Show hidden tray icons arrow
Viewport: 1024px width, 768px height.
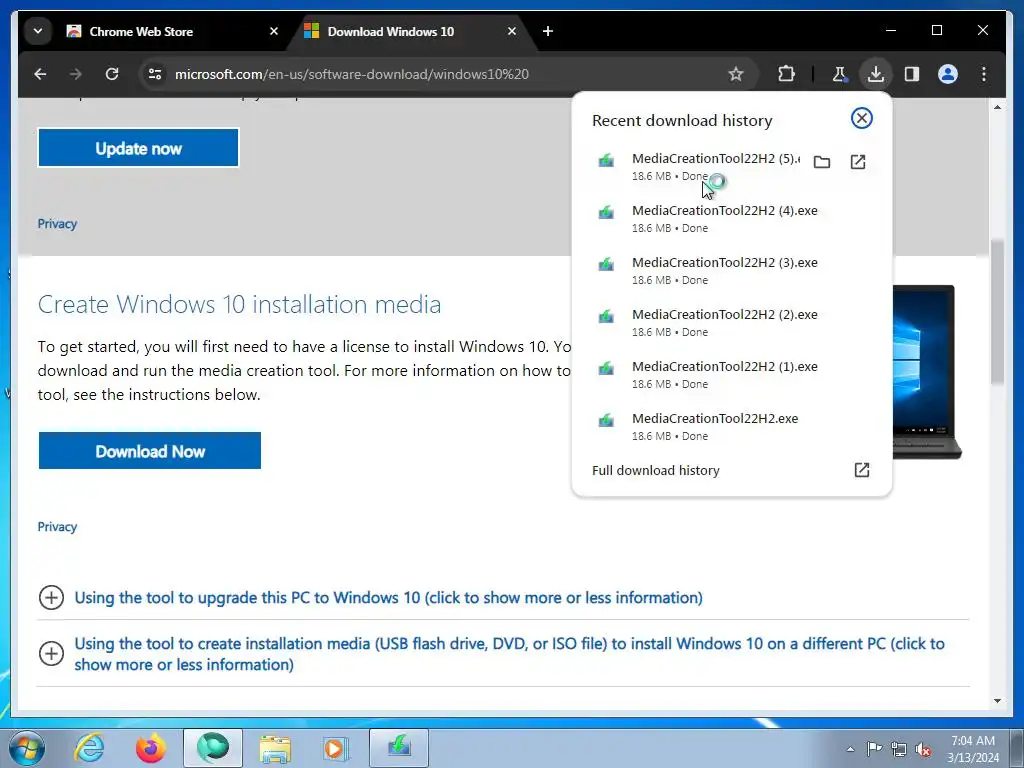click(850, 749)
